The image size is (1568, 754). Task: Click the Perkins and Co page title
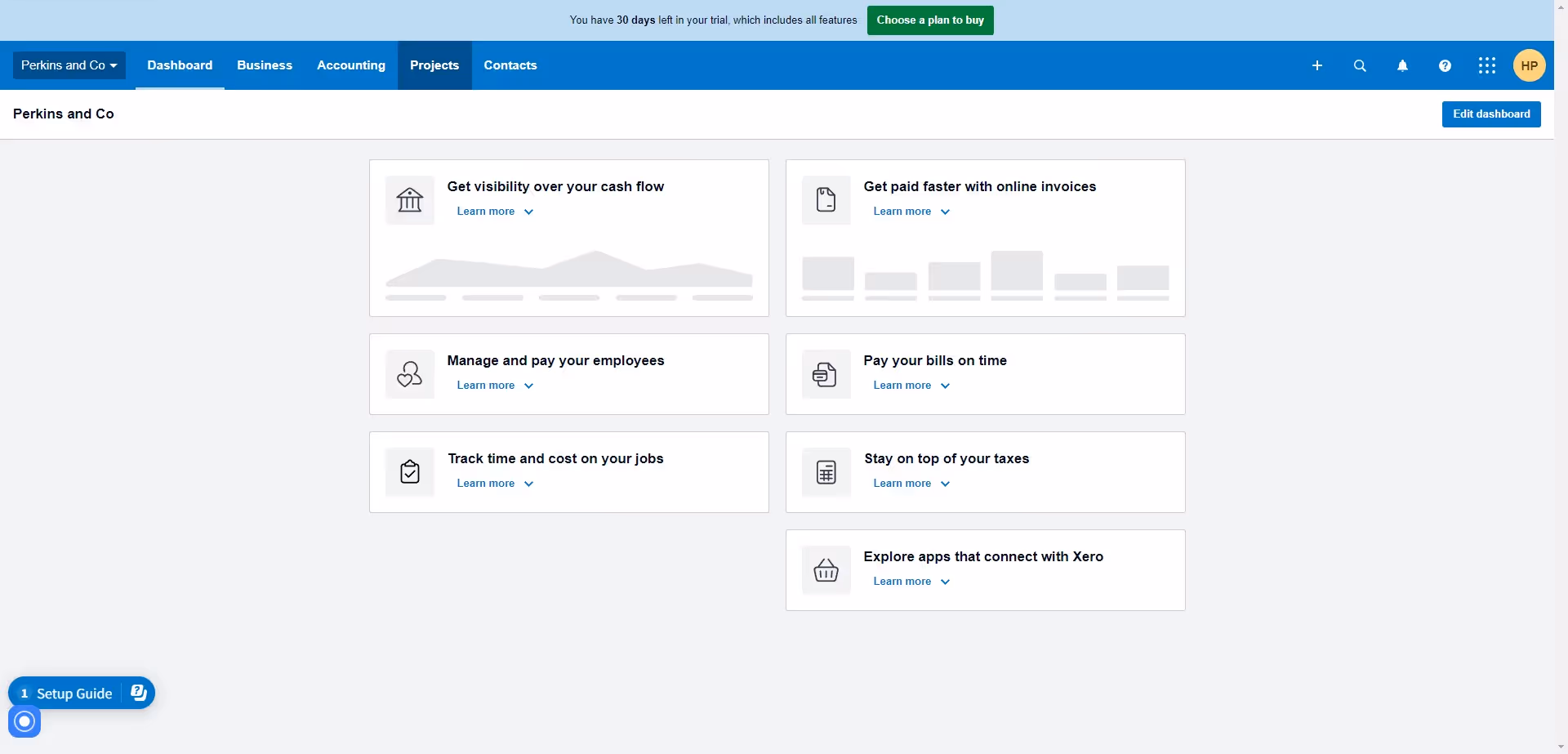pos(64,114)
